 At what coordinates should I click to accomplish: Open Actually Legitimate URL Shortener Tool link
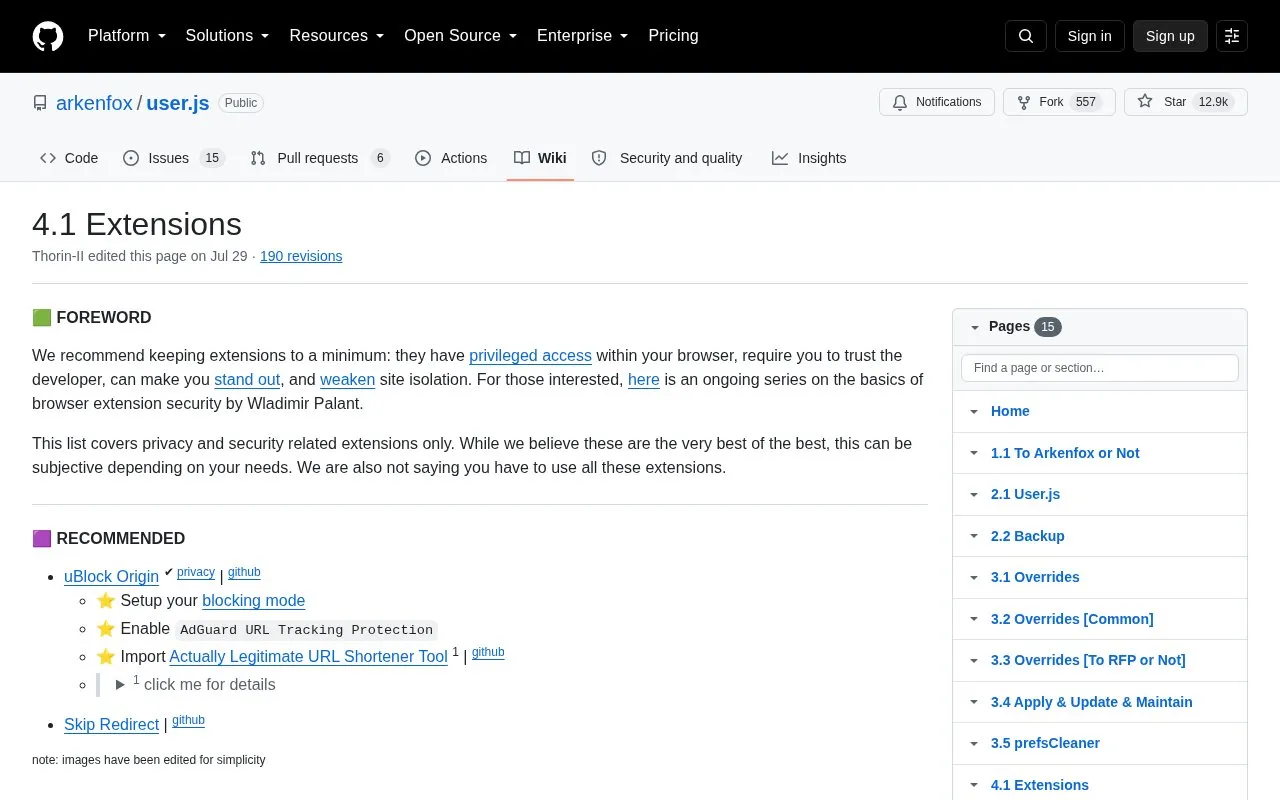pos(308,656)
